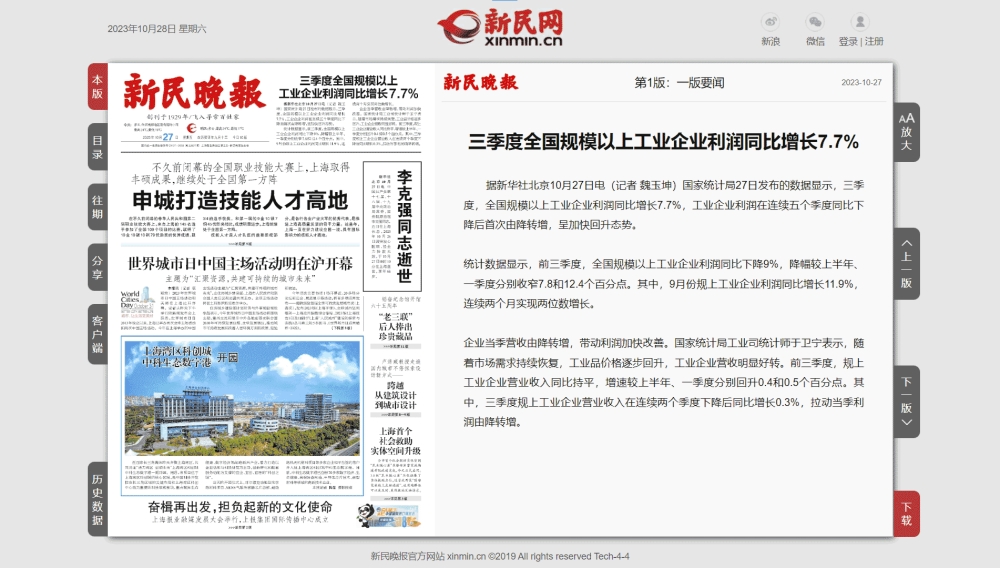The image size is (1000, 568).
Task: Open the 历史数据 history data tab
Action: pyautogui.click(x=98, y=499)
